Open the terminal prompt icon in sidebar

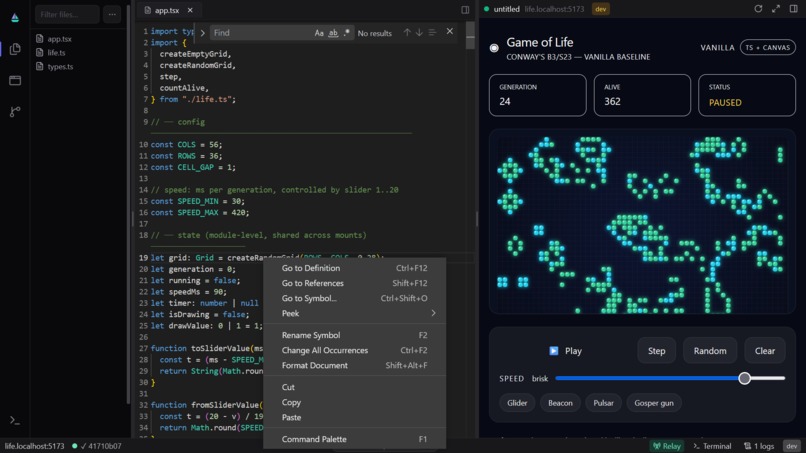[x=15, y=421]
